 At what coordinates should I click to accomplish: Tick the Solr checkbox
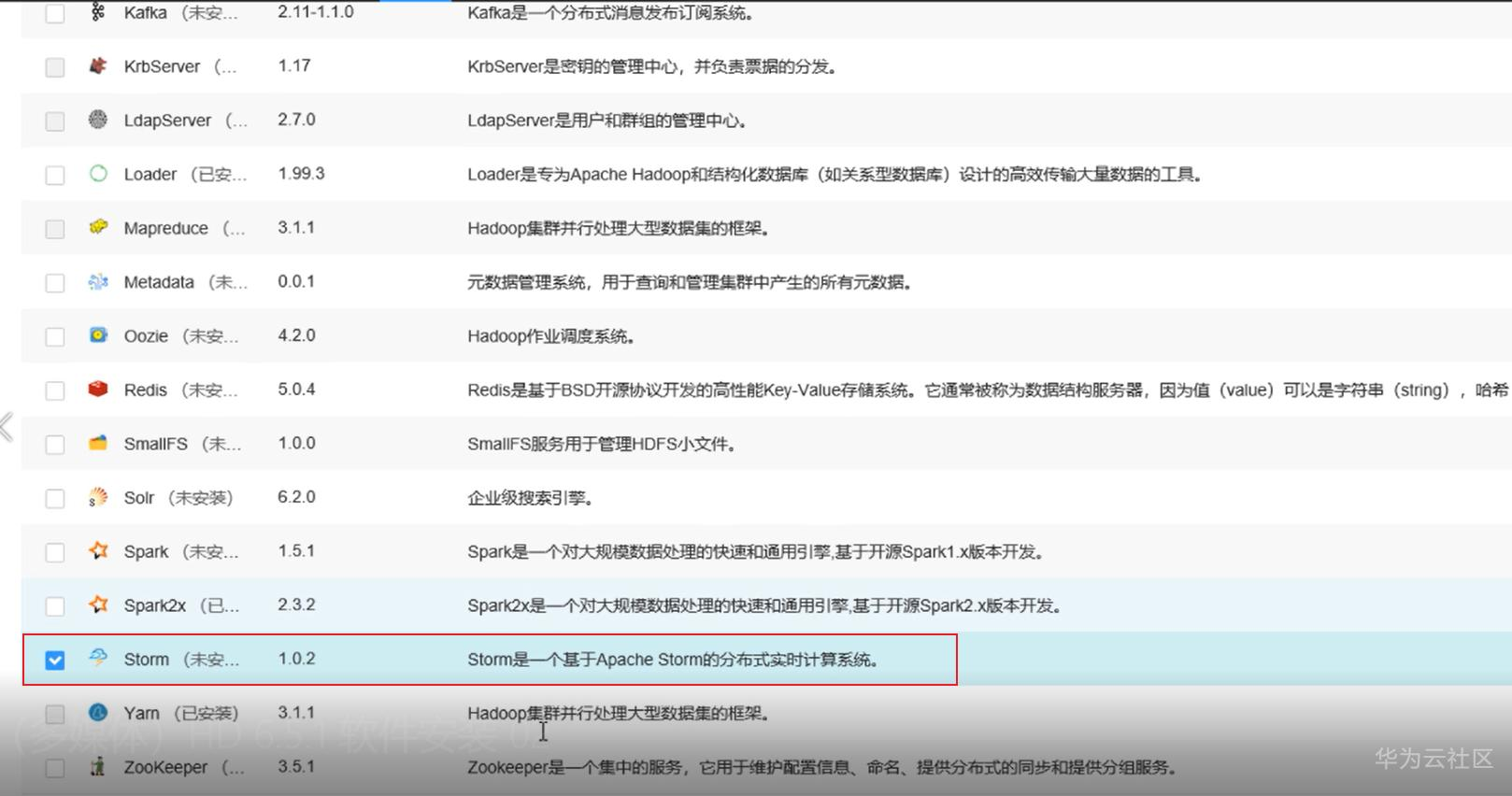click(55, 498)
